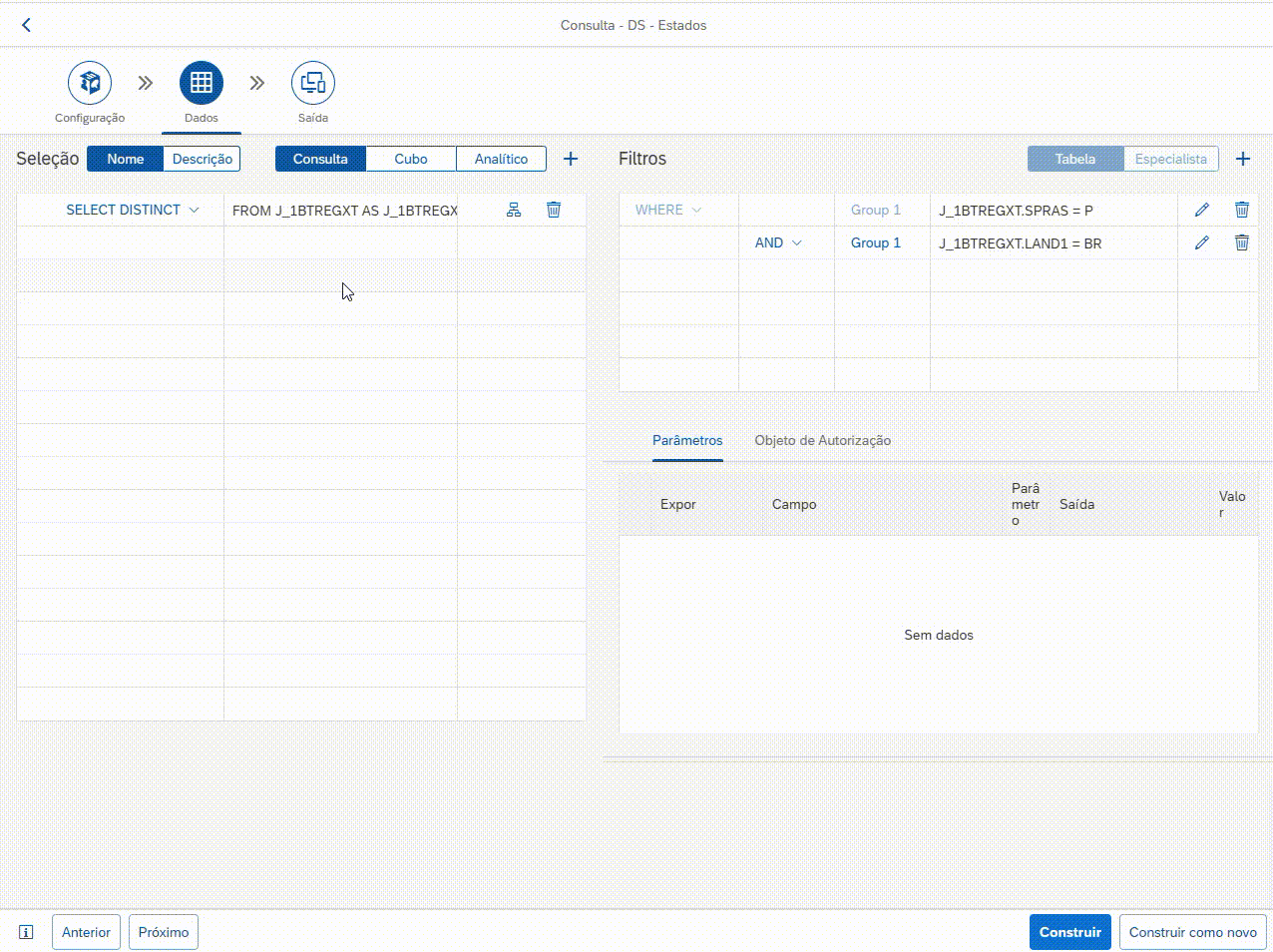Switch selection mode to Analítico
This screenshot has width=1273, height=952.
coord(501,159)
